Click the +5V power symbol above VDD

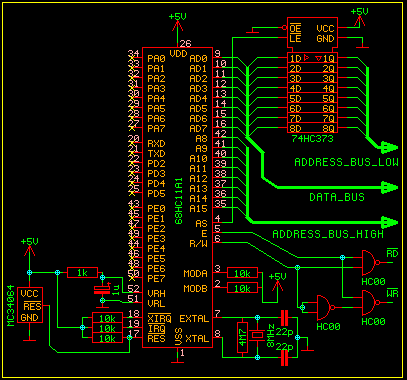pyautogui.click(x=177, y=22)
